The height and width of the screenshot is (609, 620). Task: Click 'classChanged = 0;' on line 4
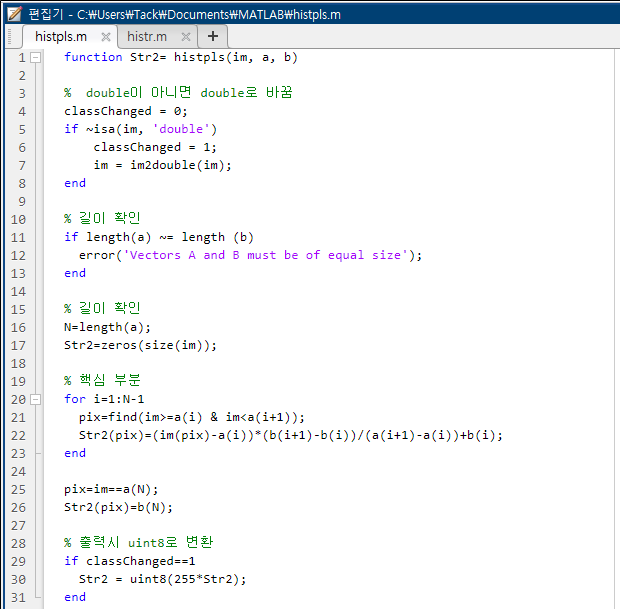[126, 112]
